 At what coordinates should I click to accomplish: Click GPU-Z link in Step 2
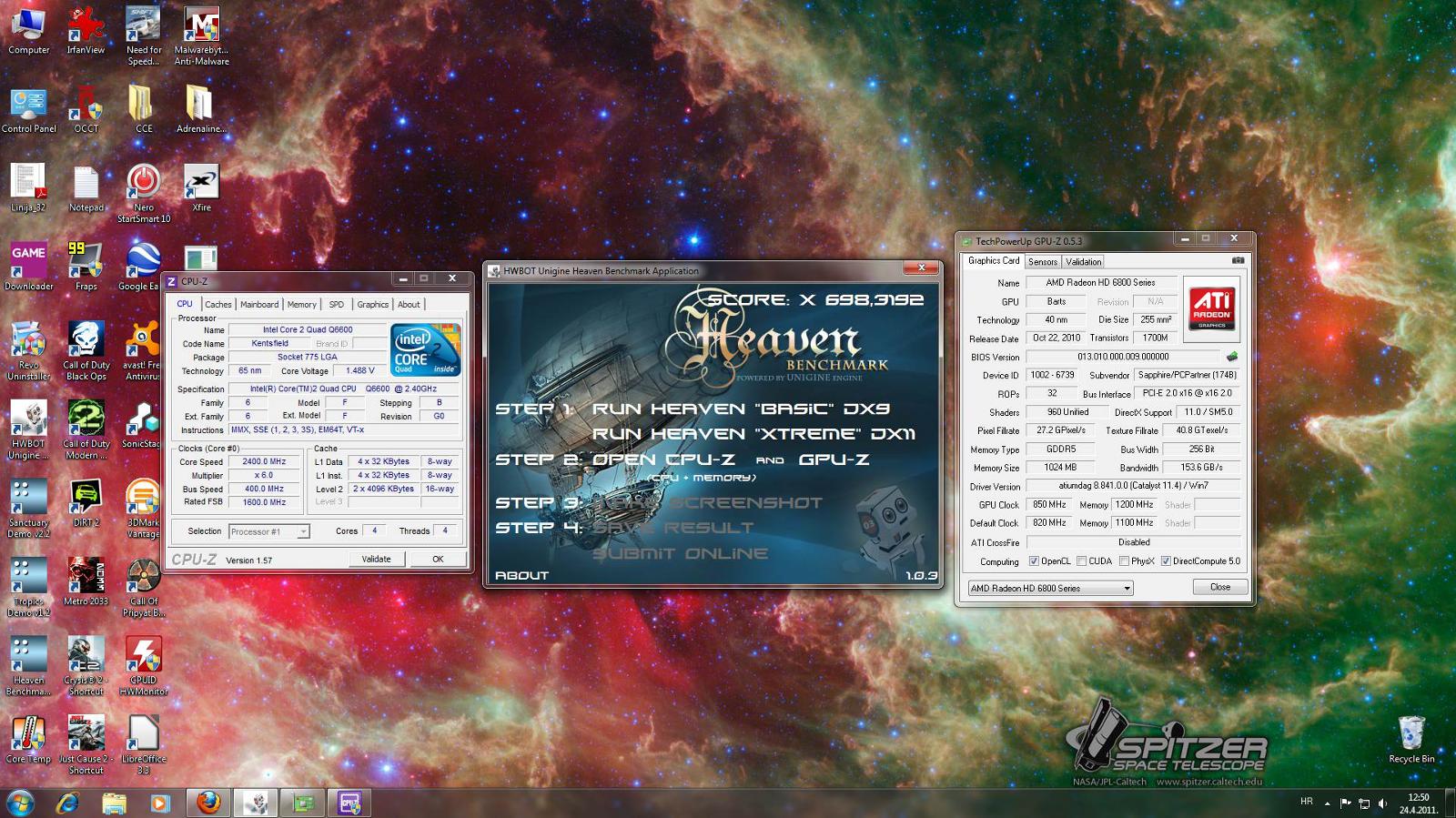tap(834, 459)
